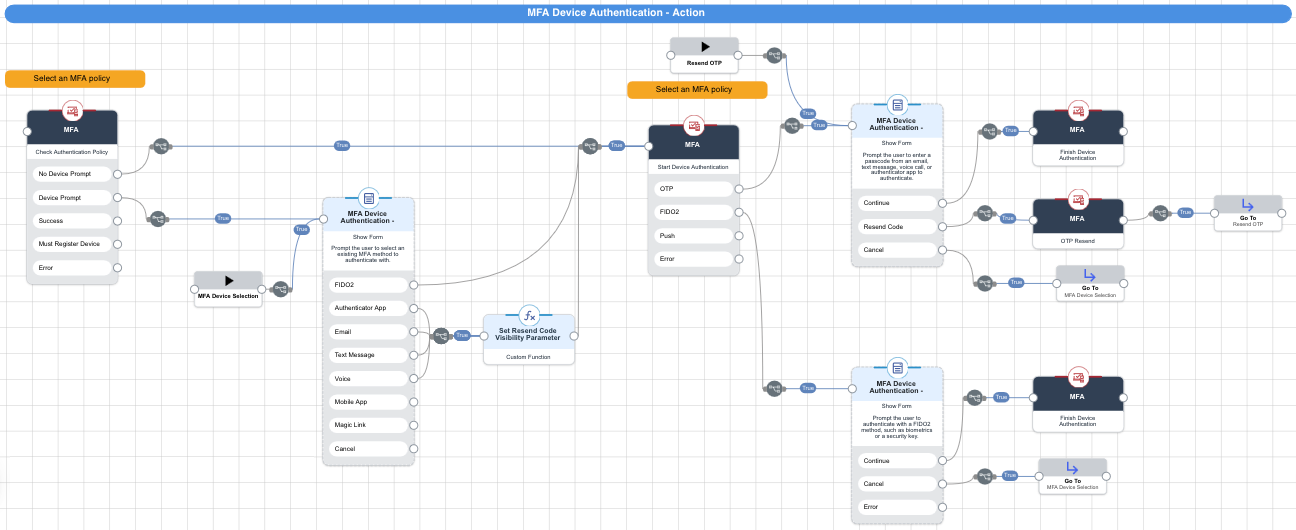This screenshot has height=530, width=1296.
Task: Click the form icon on the passcode prompt node
Action: click(x=897, y=104)
